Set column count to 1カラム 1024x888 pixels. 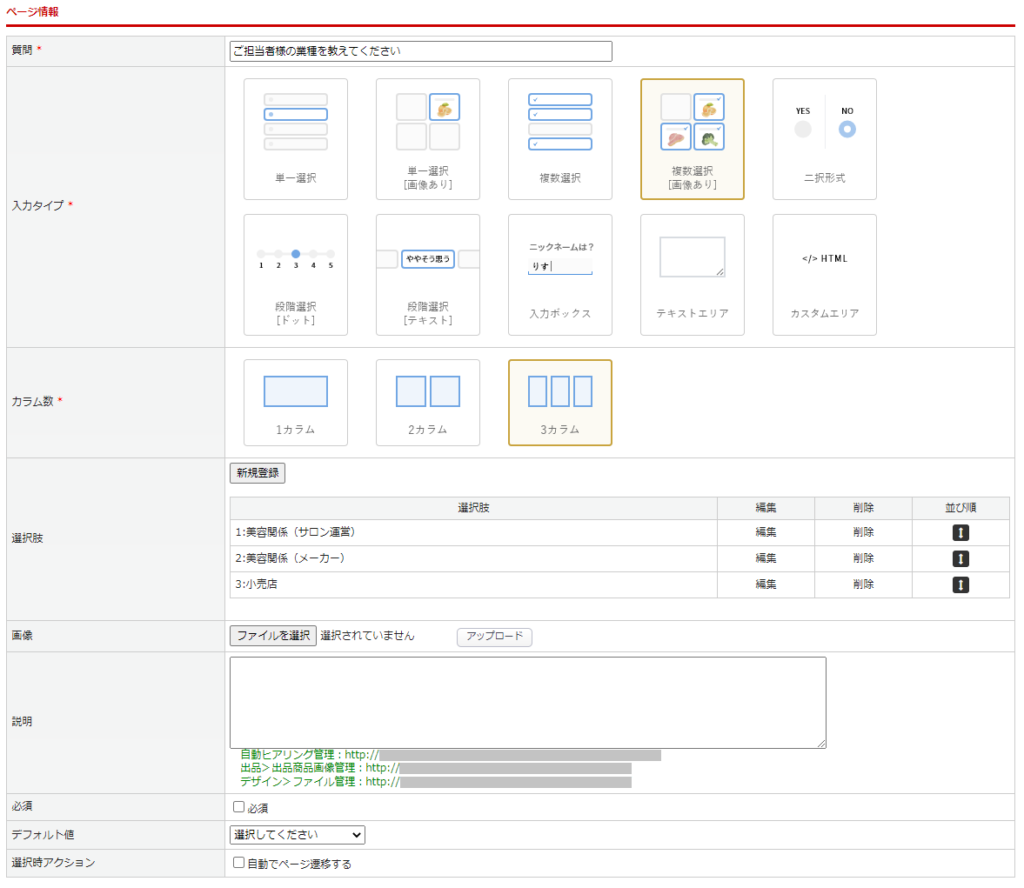point(295,402)
